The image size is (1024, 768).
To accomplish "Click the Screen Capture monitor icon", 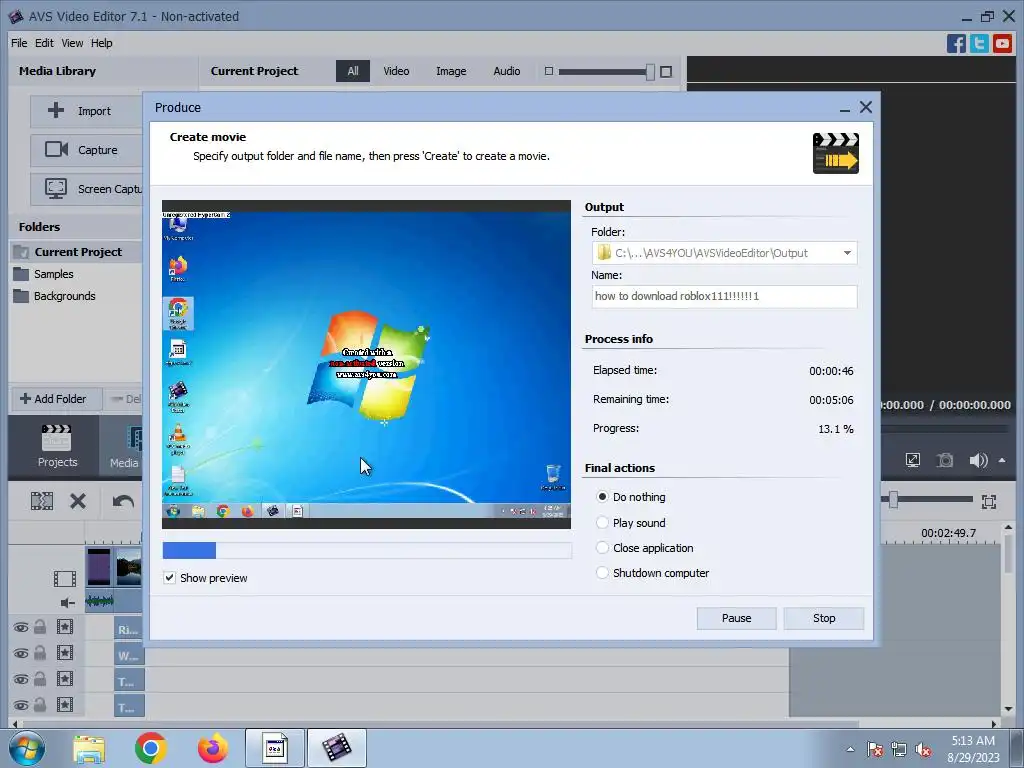I will (56, 189).
